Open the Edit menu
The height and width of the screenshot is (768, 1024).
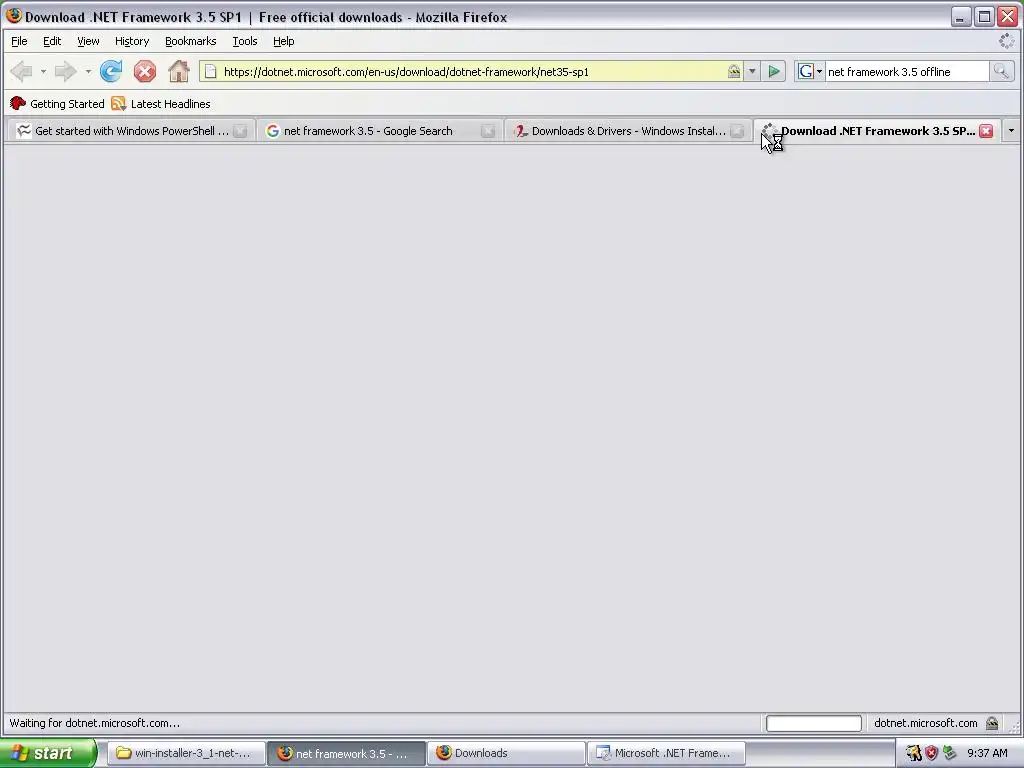tap(52, 41)
